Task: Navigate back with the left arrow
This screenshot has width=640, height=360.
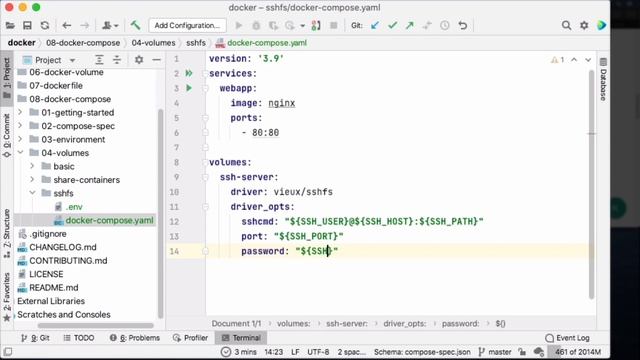Action: [x=67, y=25]
